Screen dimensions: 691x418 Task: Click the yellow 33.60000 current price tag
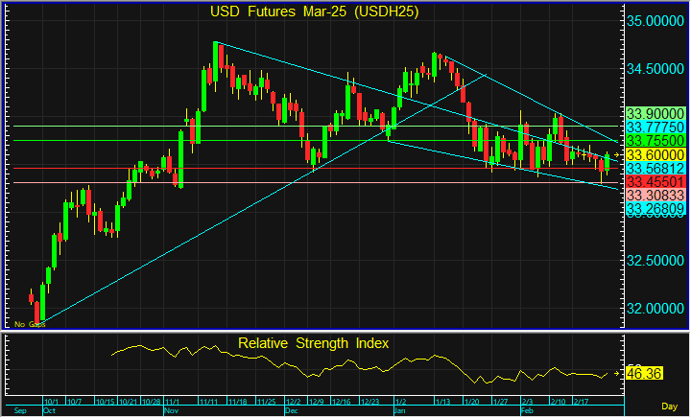[x=654, y=155]
